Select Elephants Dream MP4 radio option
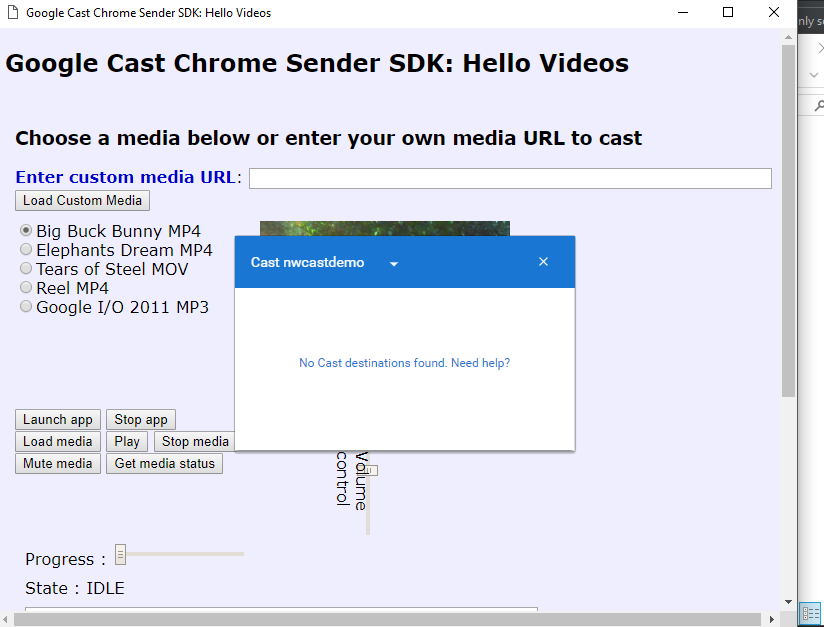Viewport: 824px width, 627px height. [x=26, y=249]
